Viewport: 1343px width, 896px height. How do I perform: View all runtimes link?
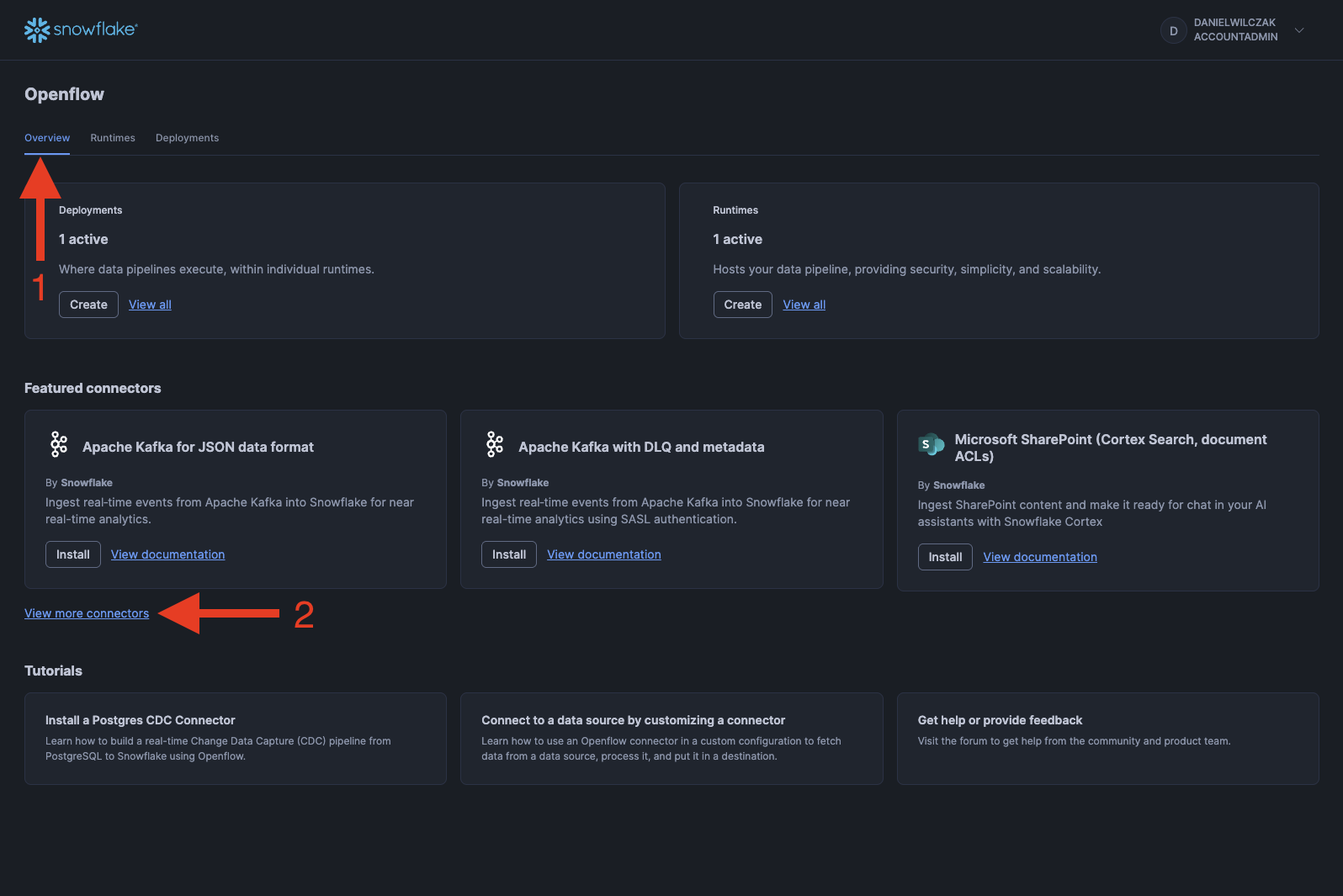point(804,305)
